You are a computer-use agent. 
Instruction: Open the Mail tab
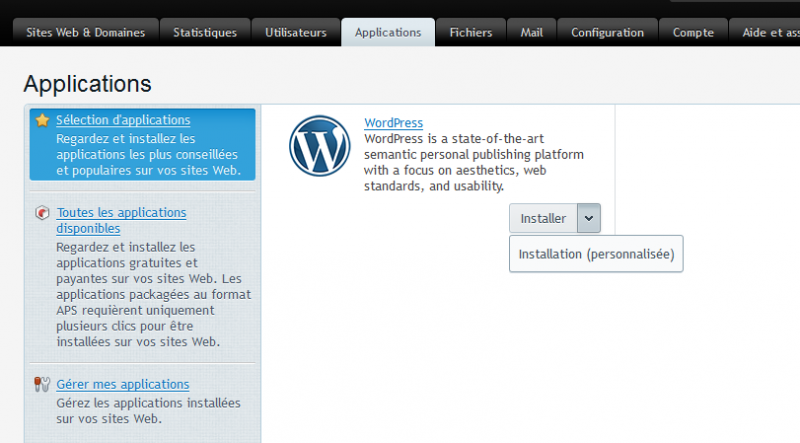[532, 33]
